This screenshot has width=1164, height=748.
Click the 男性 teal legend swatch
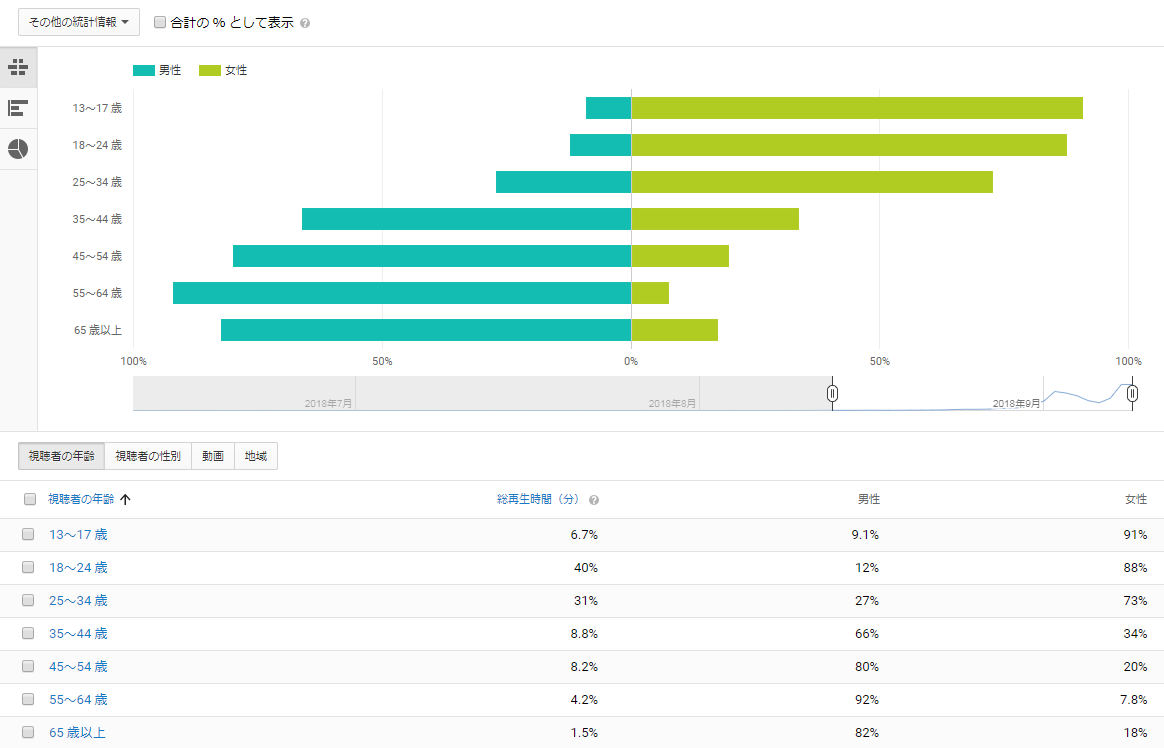click(143, 70)
